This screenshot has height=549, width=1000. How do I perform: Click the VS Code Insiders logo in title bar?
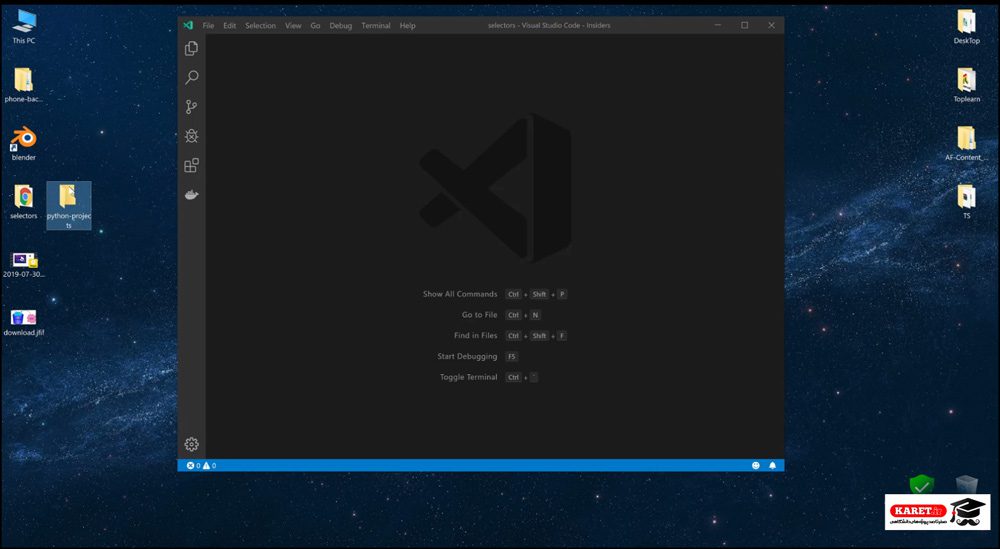pyautogui.click(x=188, y=26)
